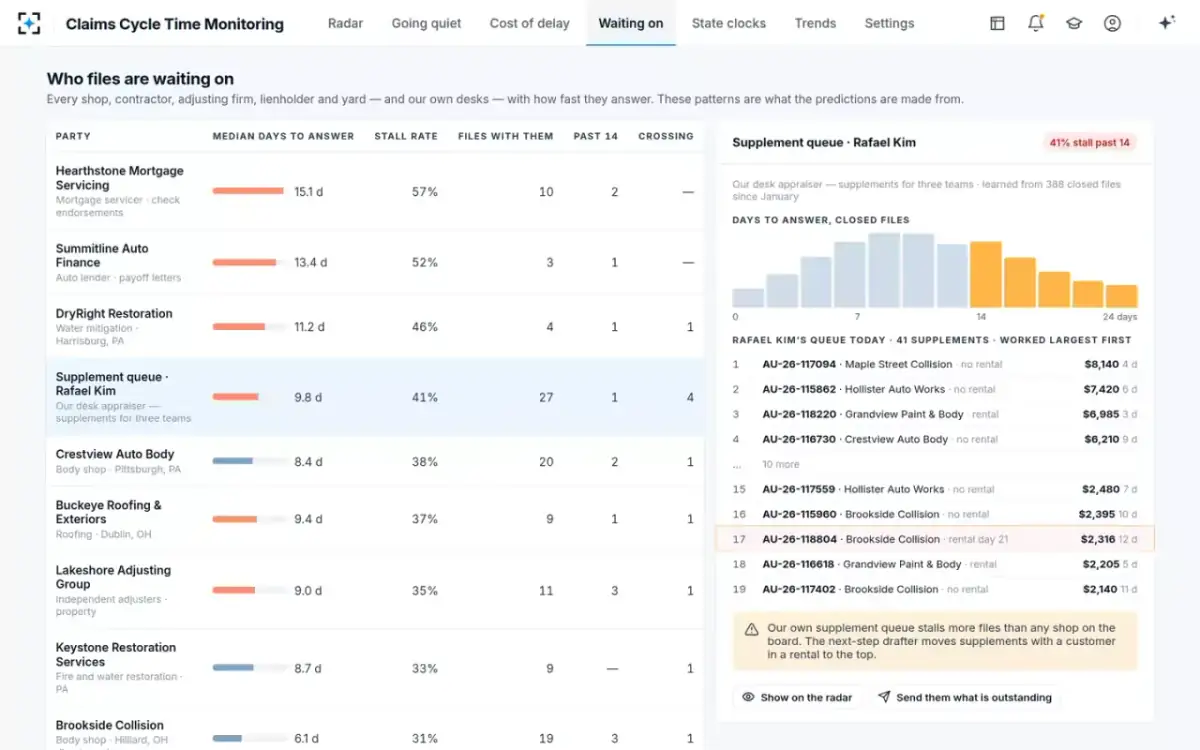Viewport: 1200px width, 750px height.
Task: Sort by Files with them column
Action: coord(505,136)
